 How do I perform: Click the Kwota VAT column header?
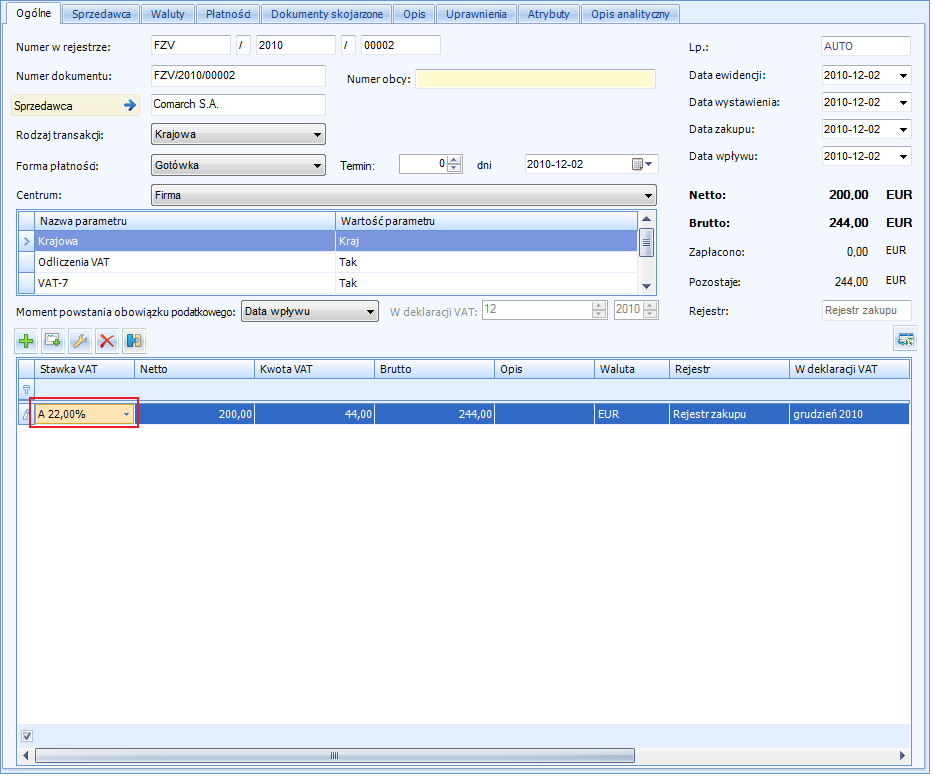[315, 369]
